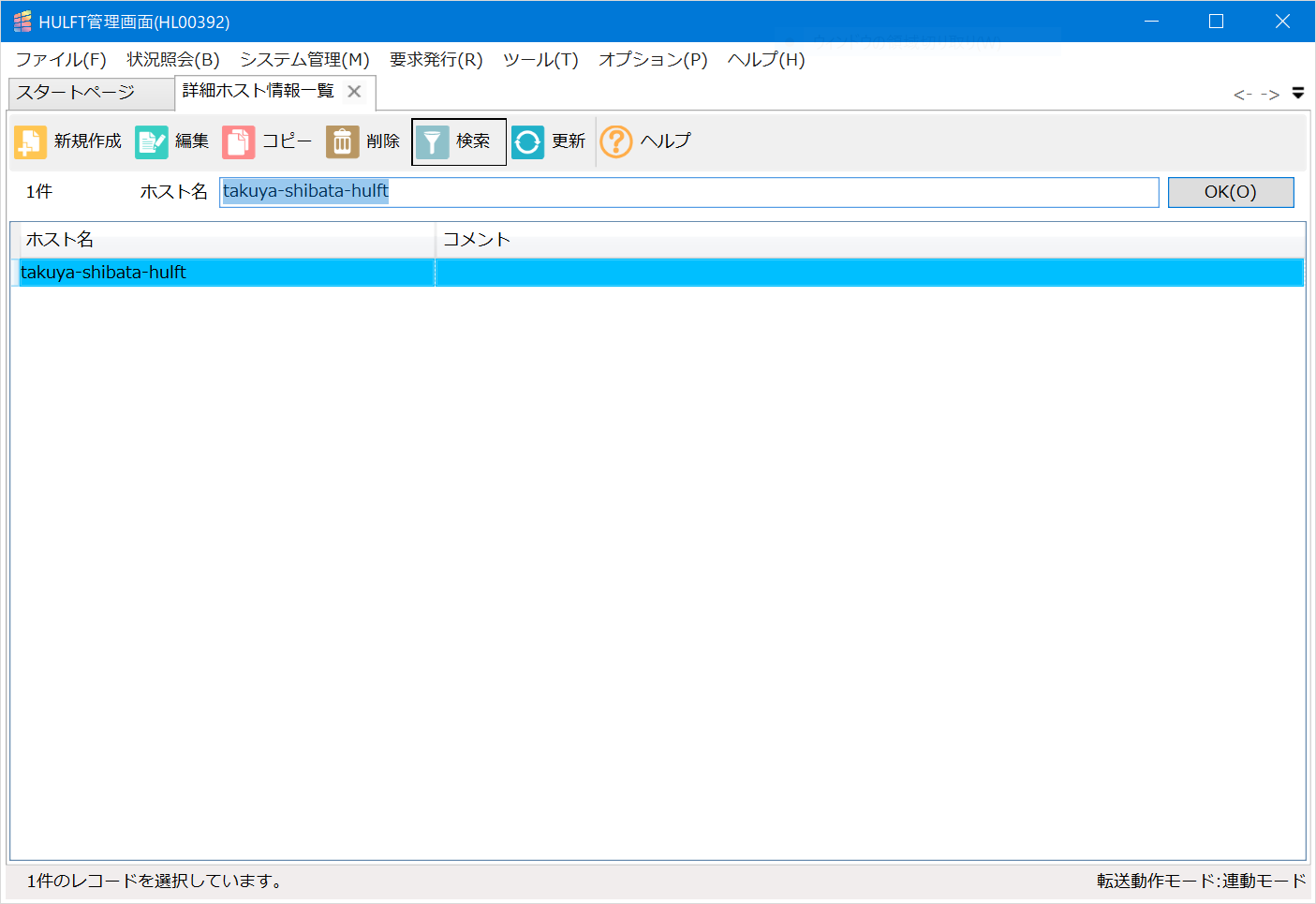
Task: Open the システム管理 menu
Action: click(x=304, y=59)
